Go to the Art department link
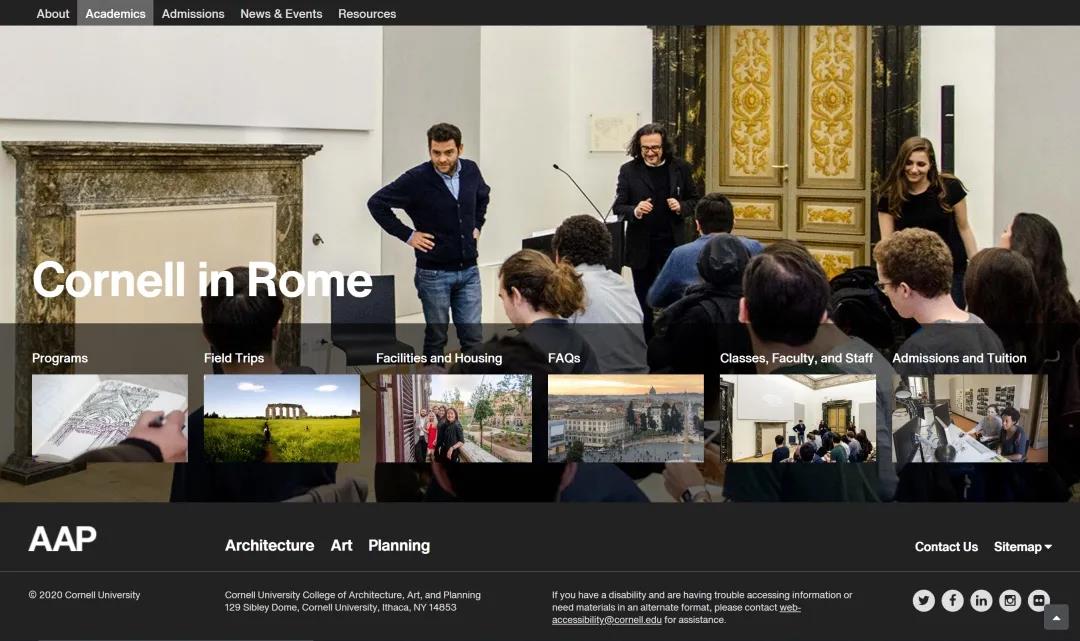The height and width of the screenshot is (641, 1080). coord(342,545)
